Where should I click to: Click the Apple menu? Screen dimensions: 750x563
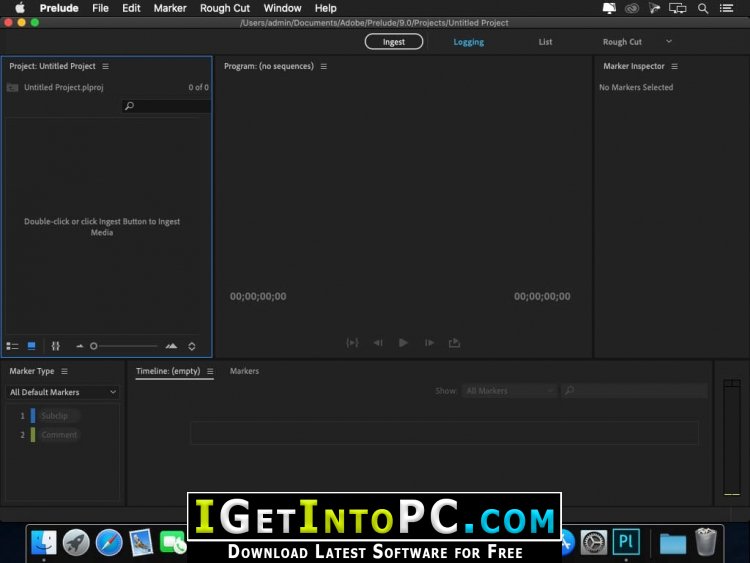[20, 8]
